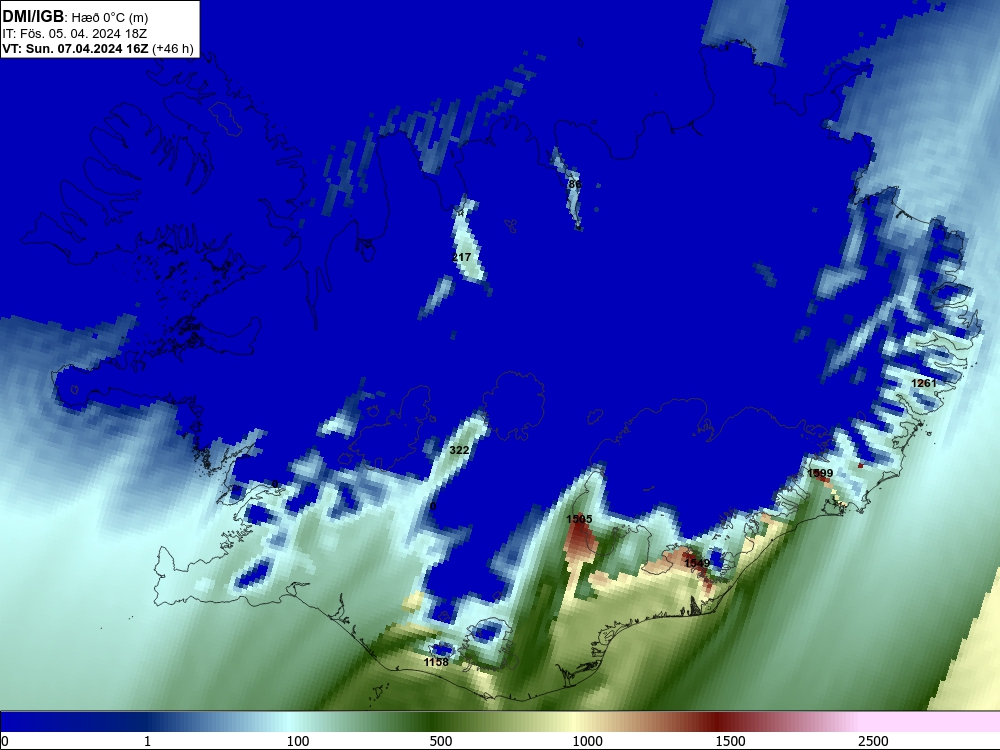1000x750 pixels.
Task: Click the map value 1549
Action: pyautogui.click(x=697, y=563)
